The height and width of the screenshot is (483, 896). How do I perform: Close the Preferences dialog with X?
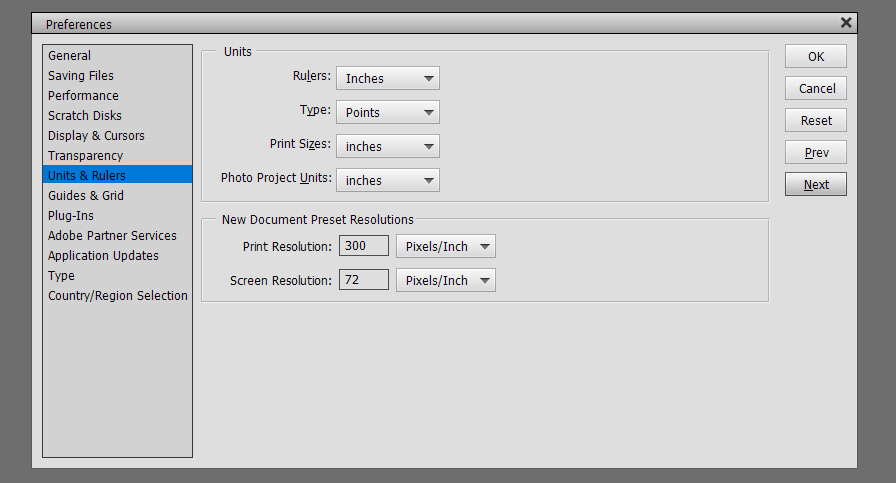[846, 23]
